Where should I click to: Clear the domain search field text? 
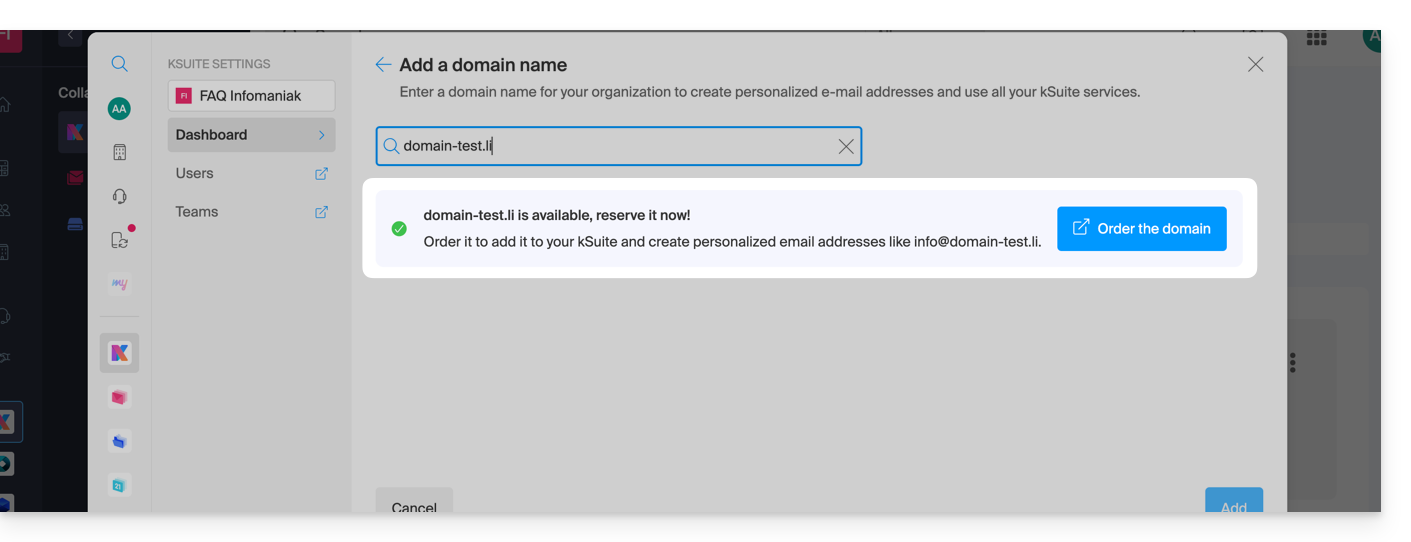coord(846,147)
